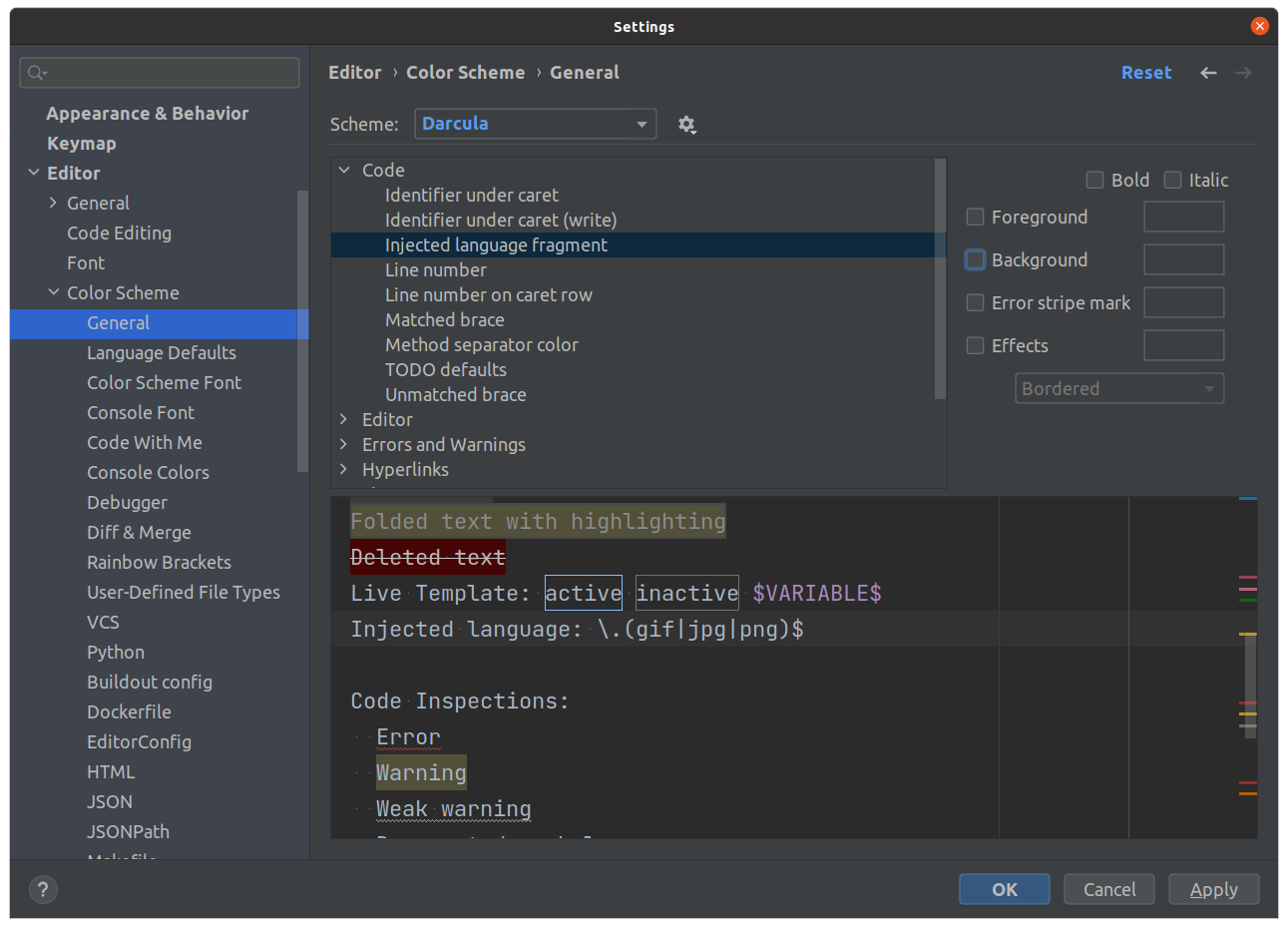Viewport: 1288px width, 928px height.
Task: Close the Settings dialog
Action: [1260, 26]
